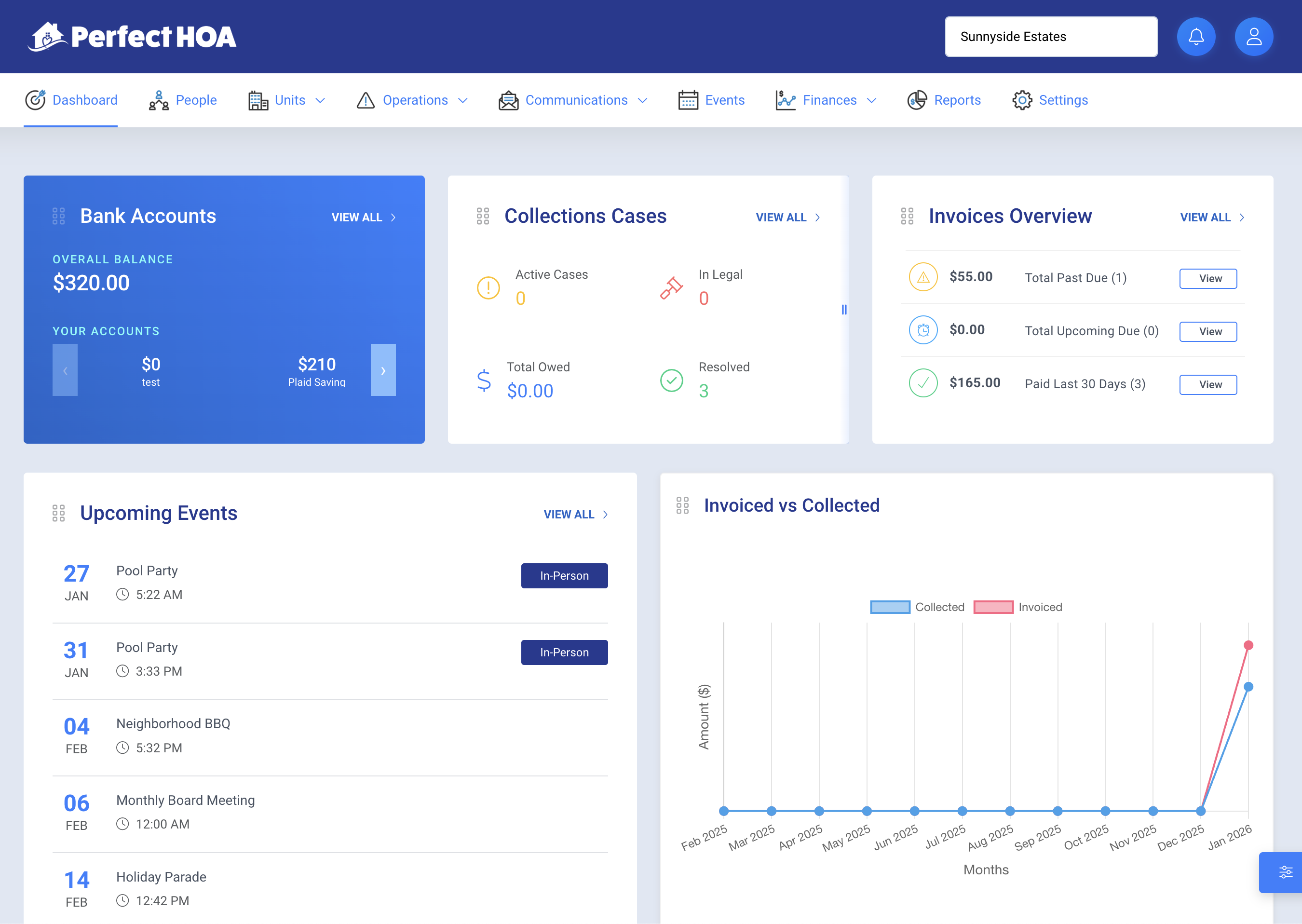Show next bank account with right arrow

(383, 370)
